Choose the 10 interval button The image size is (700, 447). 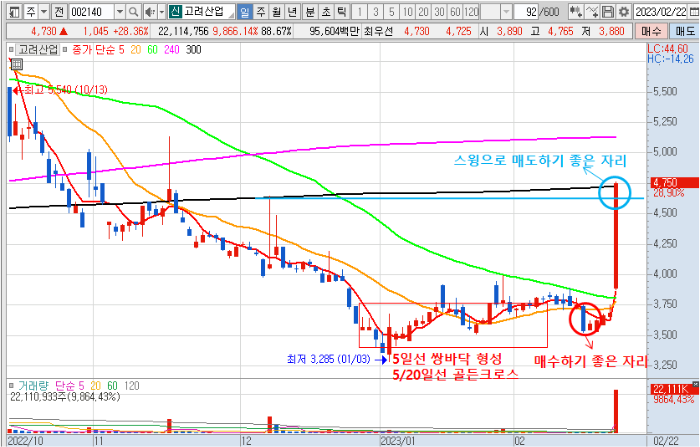[x=408, y=12]
